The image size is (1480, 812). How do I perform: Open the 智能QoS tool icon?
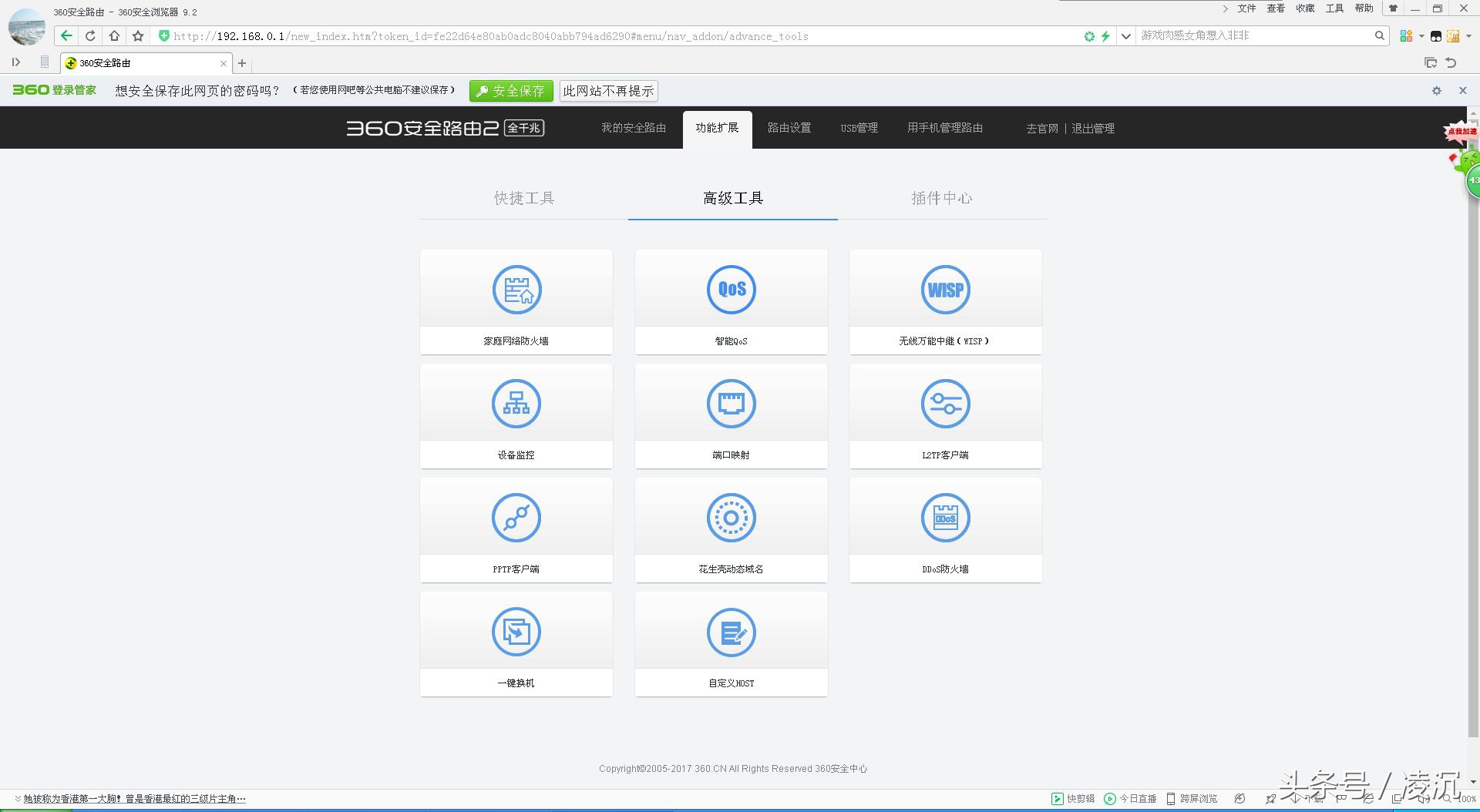point(731,290)
